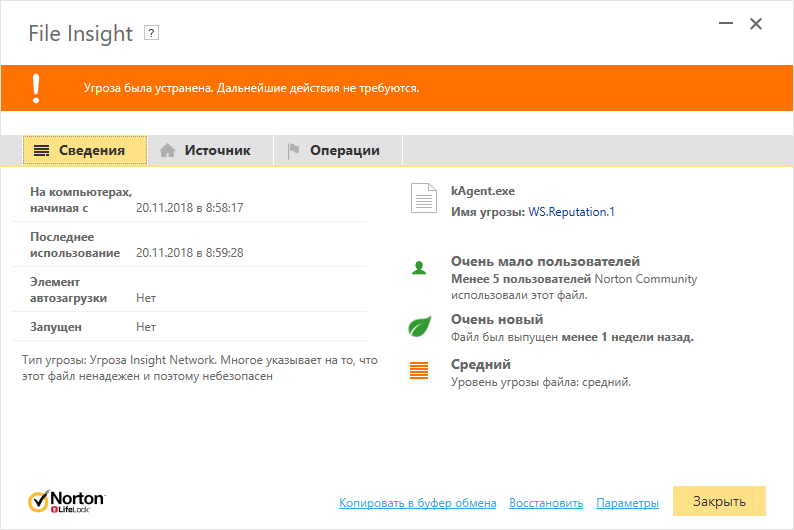Click the Нет value beside Запущен

coord(146,327)
